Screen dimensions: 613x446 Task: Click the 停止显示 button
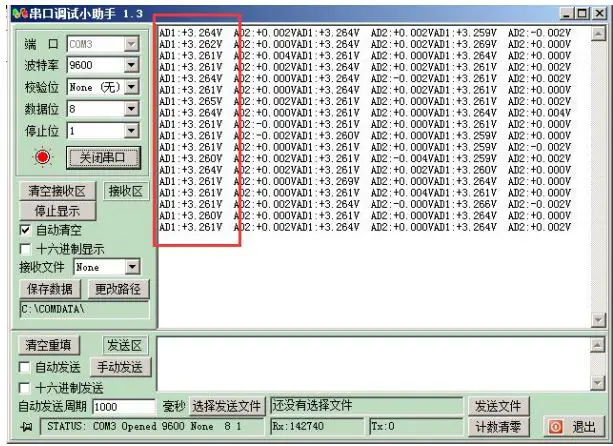pos(57,211)
